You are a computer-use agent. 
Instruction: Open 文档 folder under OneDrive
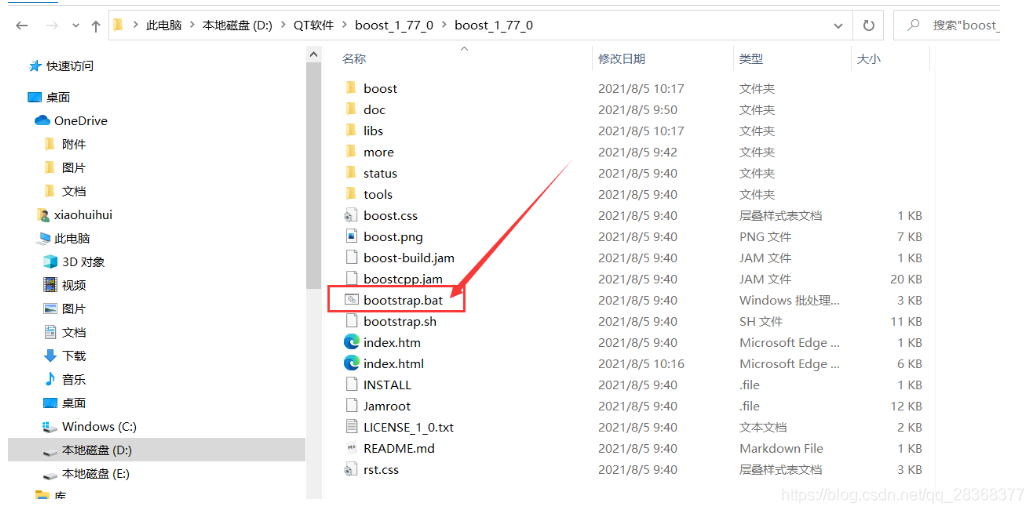click(x=74, y=191)
